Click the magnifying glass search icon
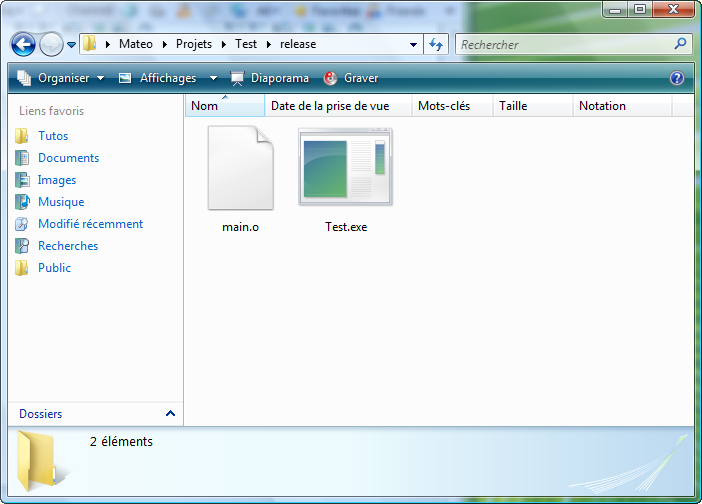702x504 pixels. (x=681, y=43)
